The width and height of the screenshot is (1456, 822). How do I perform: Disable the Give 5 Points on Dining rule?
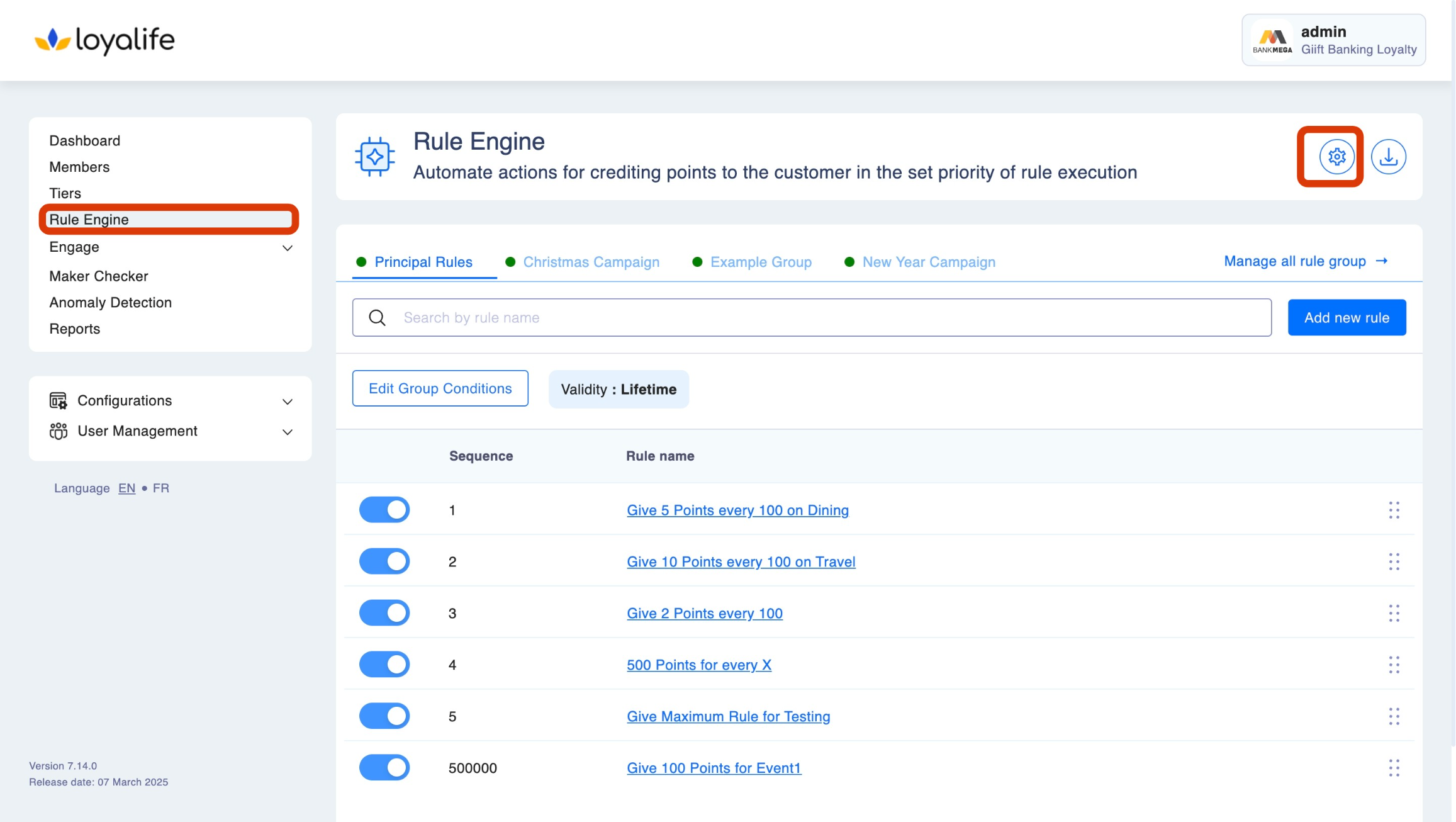(x=384, y=510)
